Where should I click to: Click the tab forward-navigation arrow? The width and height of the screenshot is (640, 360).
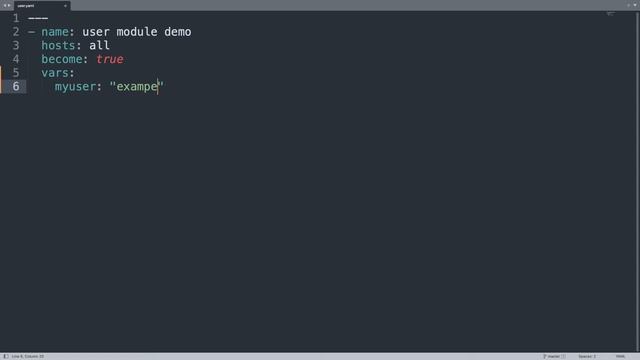(x=9, y=6)
